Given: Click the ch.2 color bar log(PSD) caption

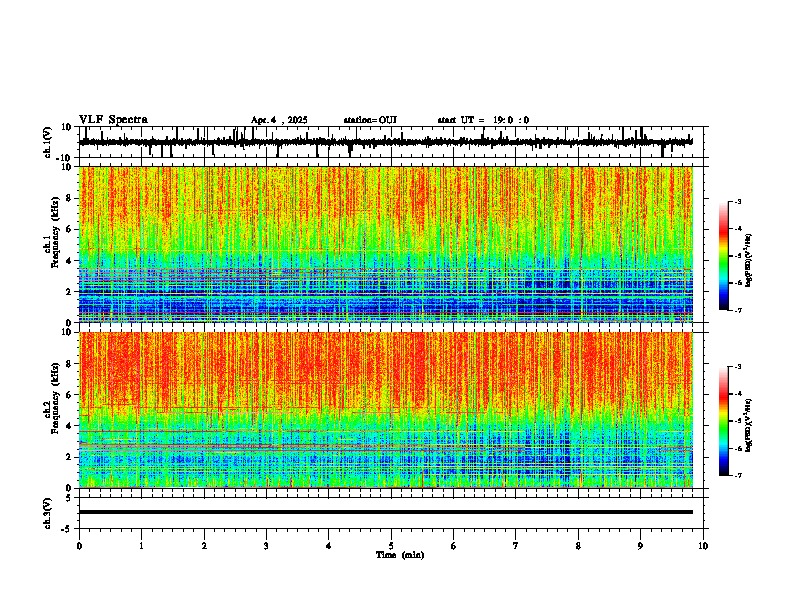Looking at the screenshot, I should [749, 426].
